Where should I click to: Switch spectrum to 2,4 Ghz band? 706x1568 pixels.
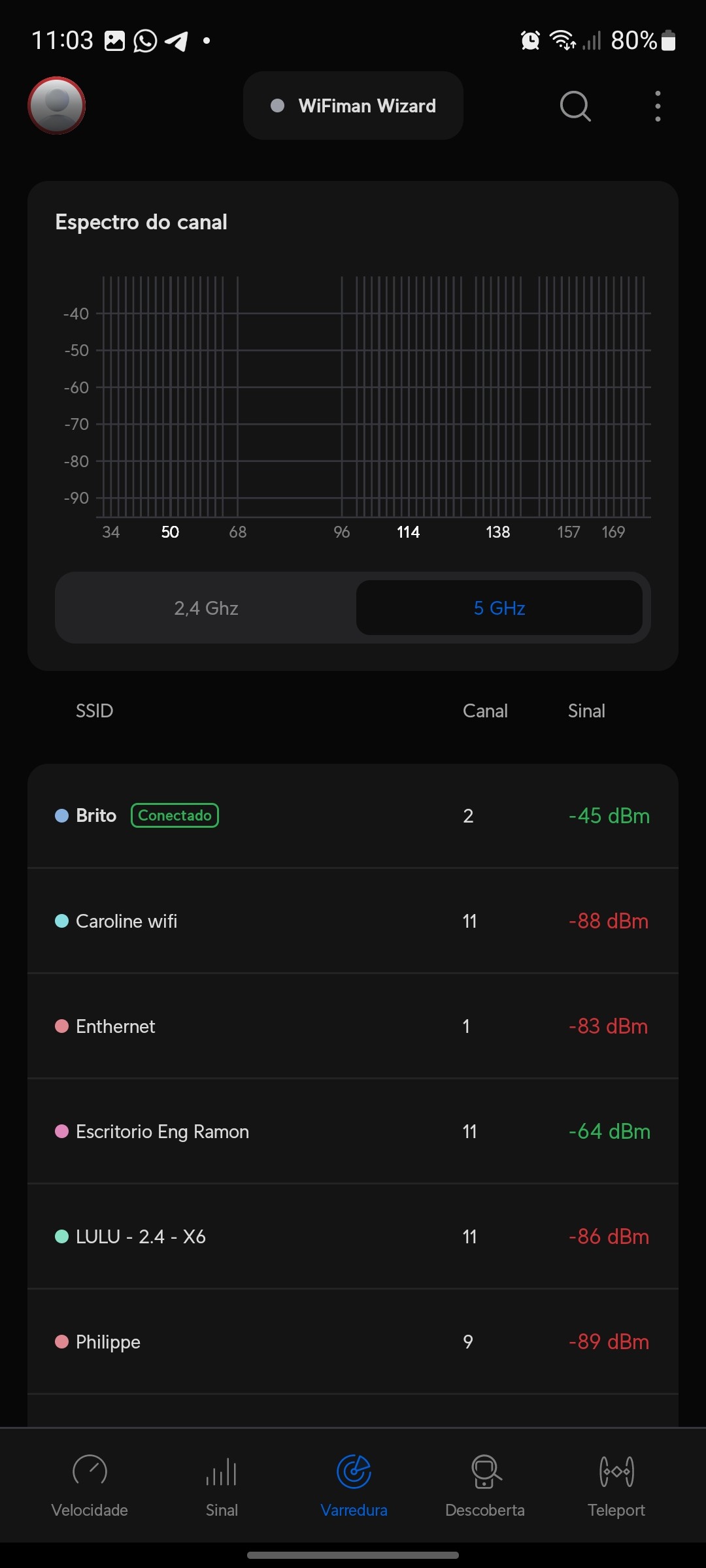pos(207,608)
